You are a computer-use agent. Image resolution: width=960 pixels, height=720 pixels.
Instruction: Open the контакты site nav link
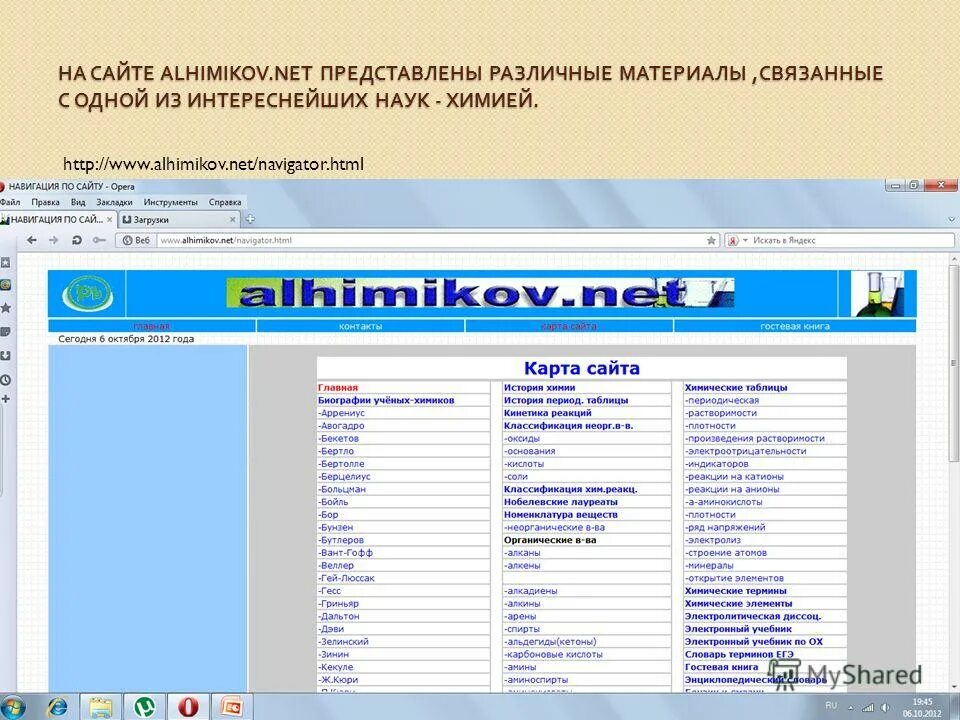pyautogui.click(x=360, y=326)
